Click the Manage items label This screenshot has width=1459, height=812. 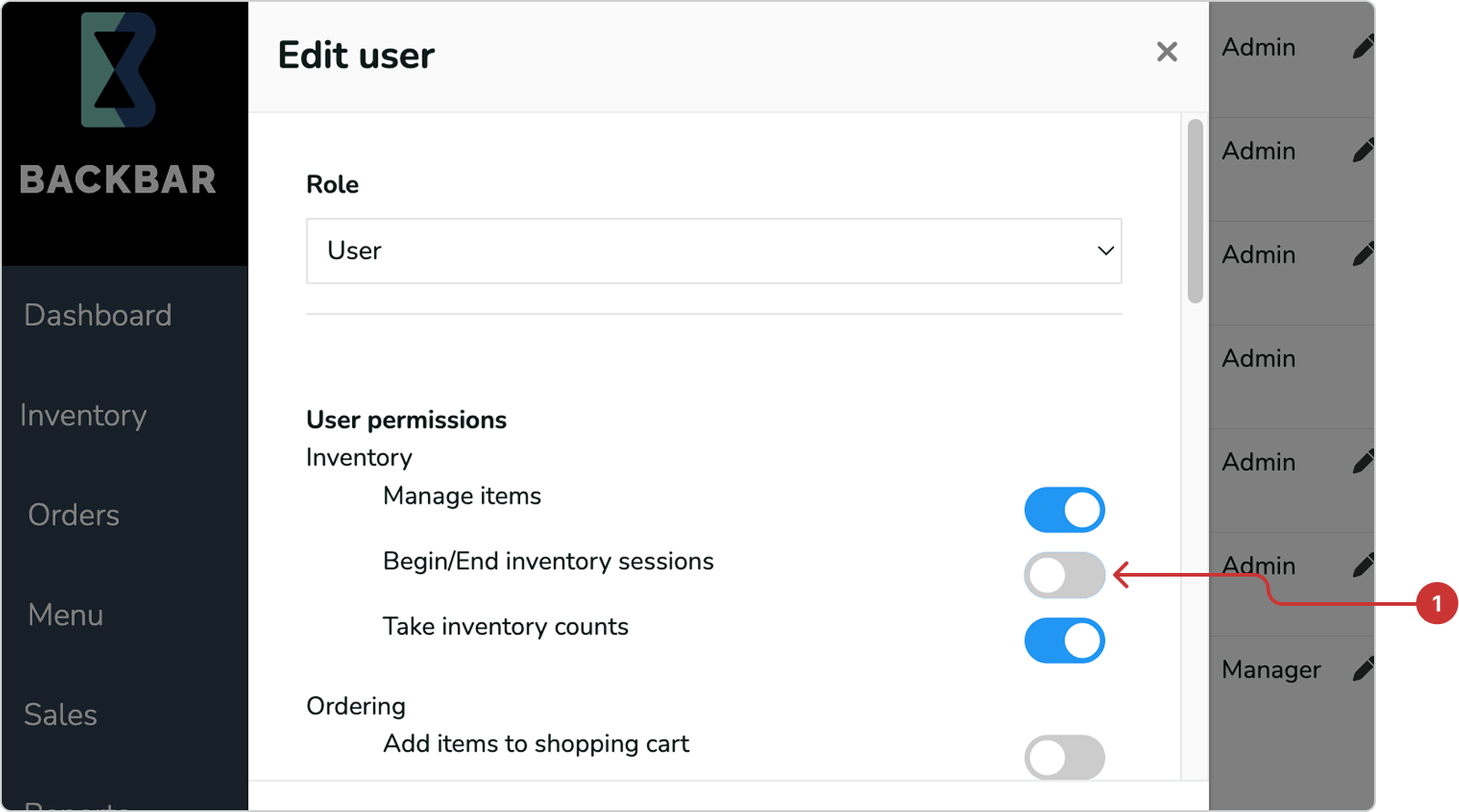pos(462,496)
